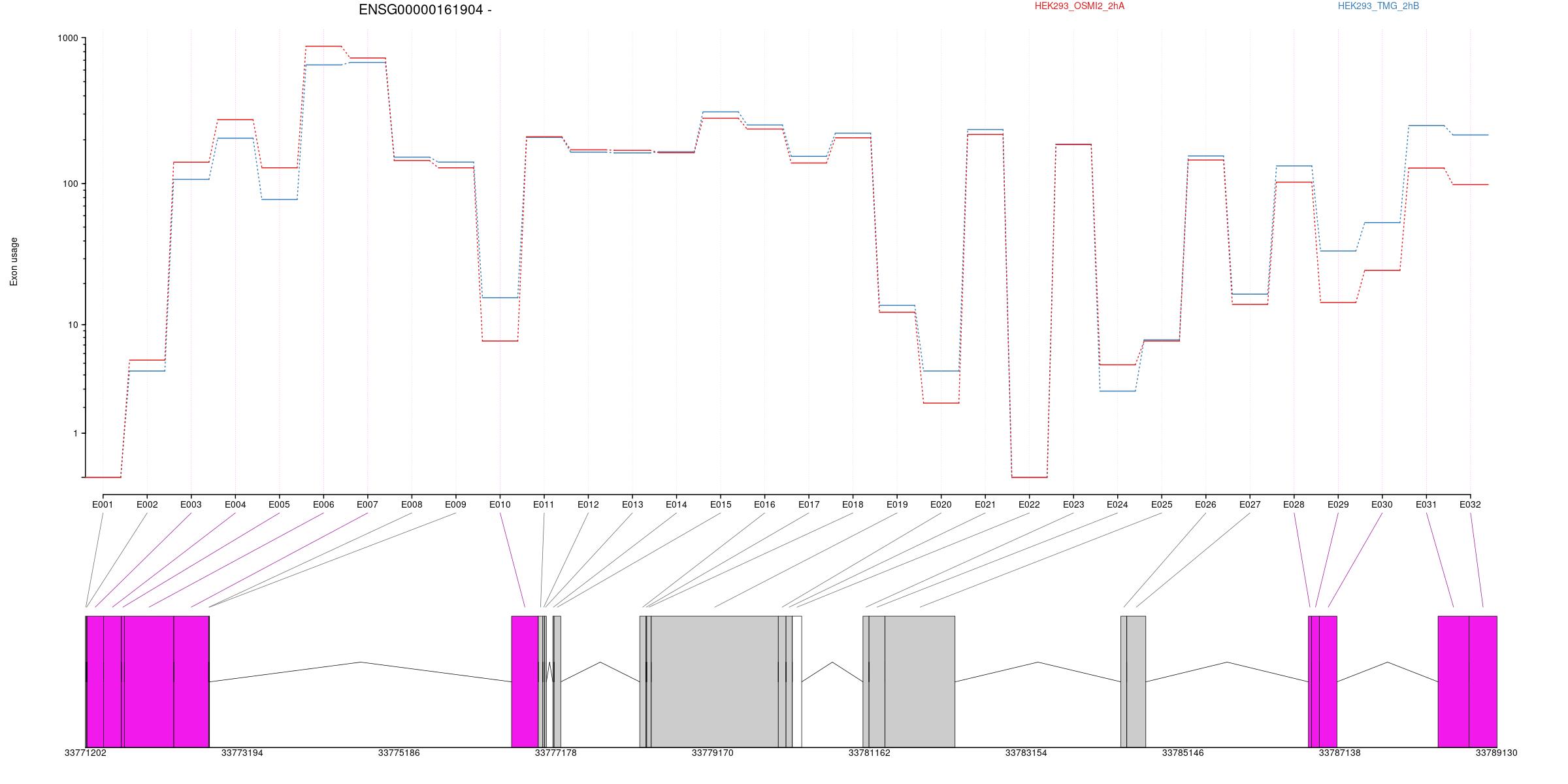The width and height of the screenshot is (1568, 784).
Task: Select exon label E015
Action: pyautogui.click(x=721, y=504)
